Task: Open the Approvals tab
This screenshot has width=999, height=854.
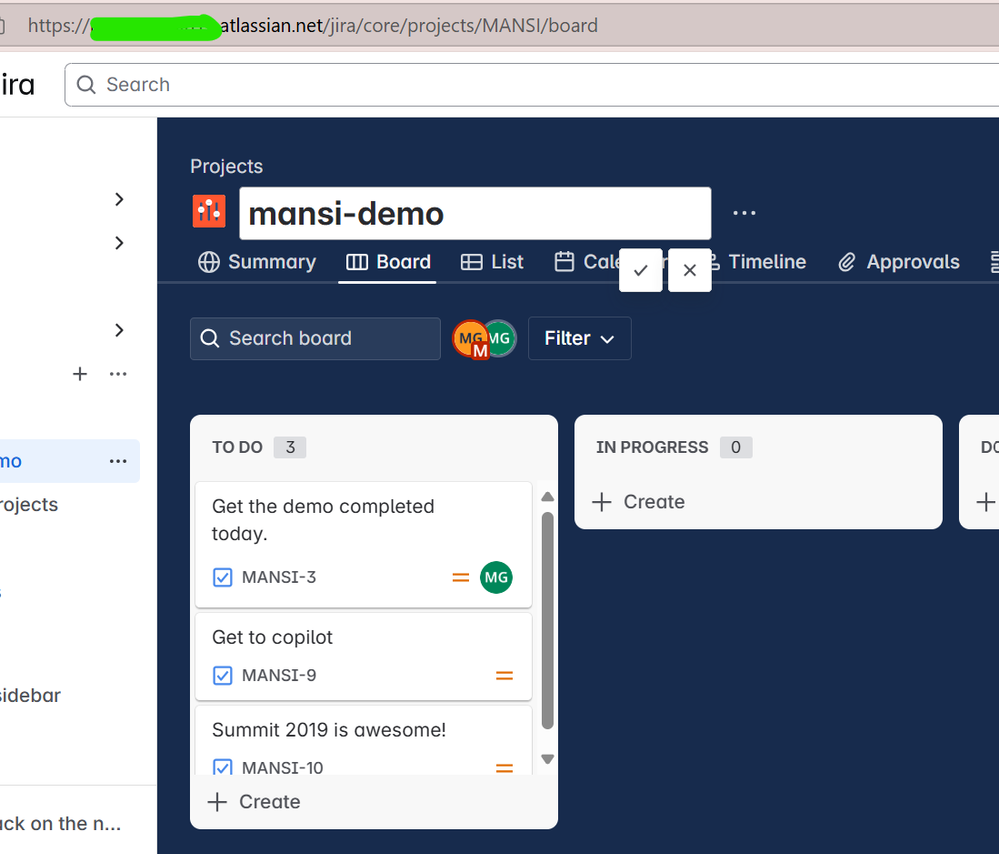Action: click(x=898, y=262)
